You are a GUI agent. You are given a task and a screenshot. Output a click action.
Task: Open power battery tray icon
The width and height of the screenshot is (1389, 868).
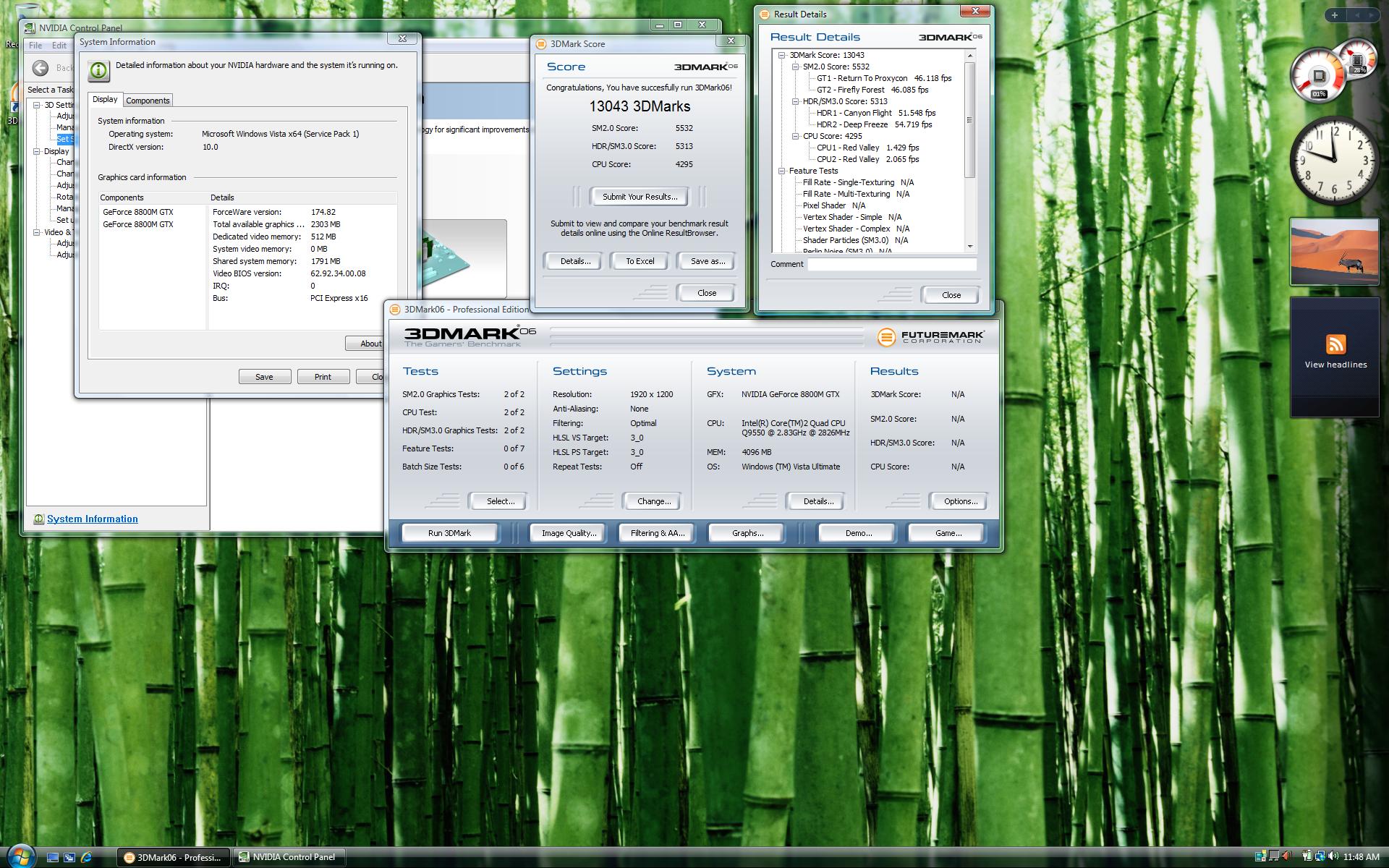(1307, 857)
